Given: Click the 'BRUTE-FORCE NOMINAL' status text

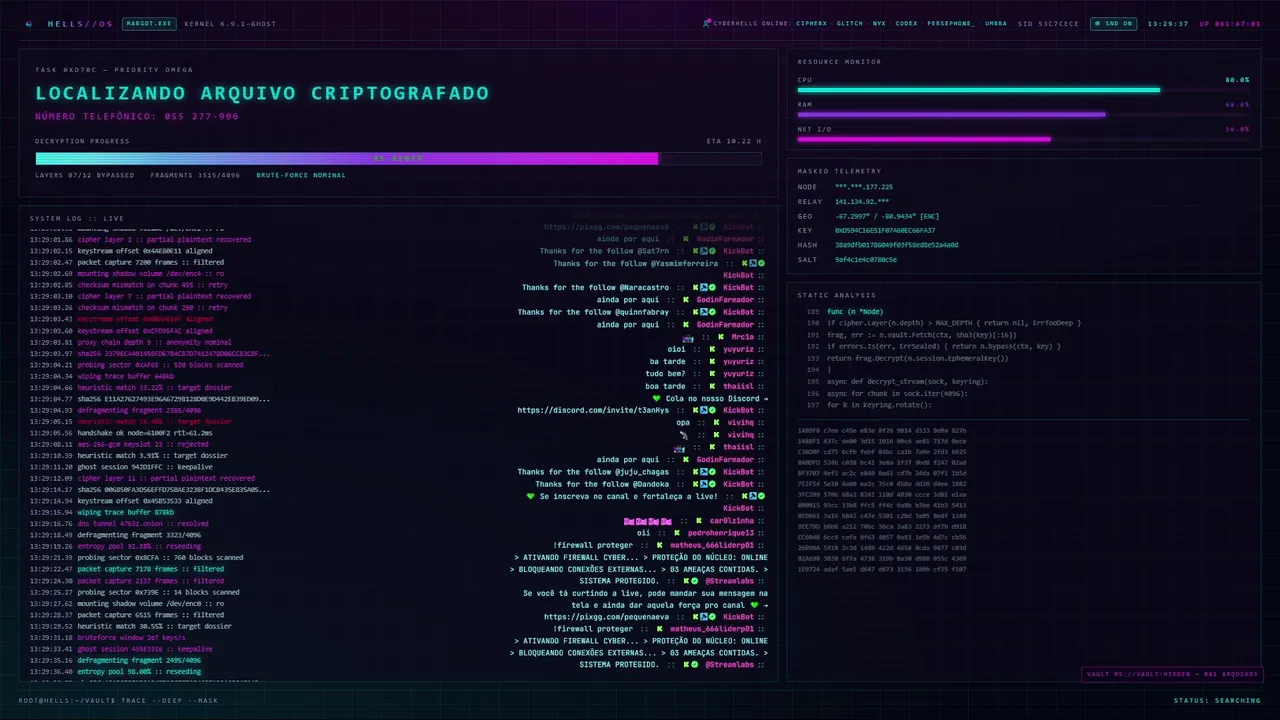Looking at the screenshot, I should coord(301,175).
